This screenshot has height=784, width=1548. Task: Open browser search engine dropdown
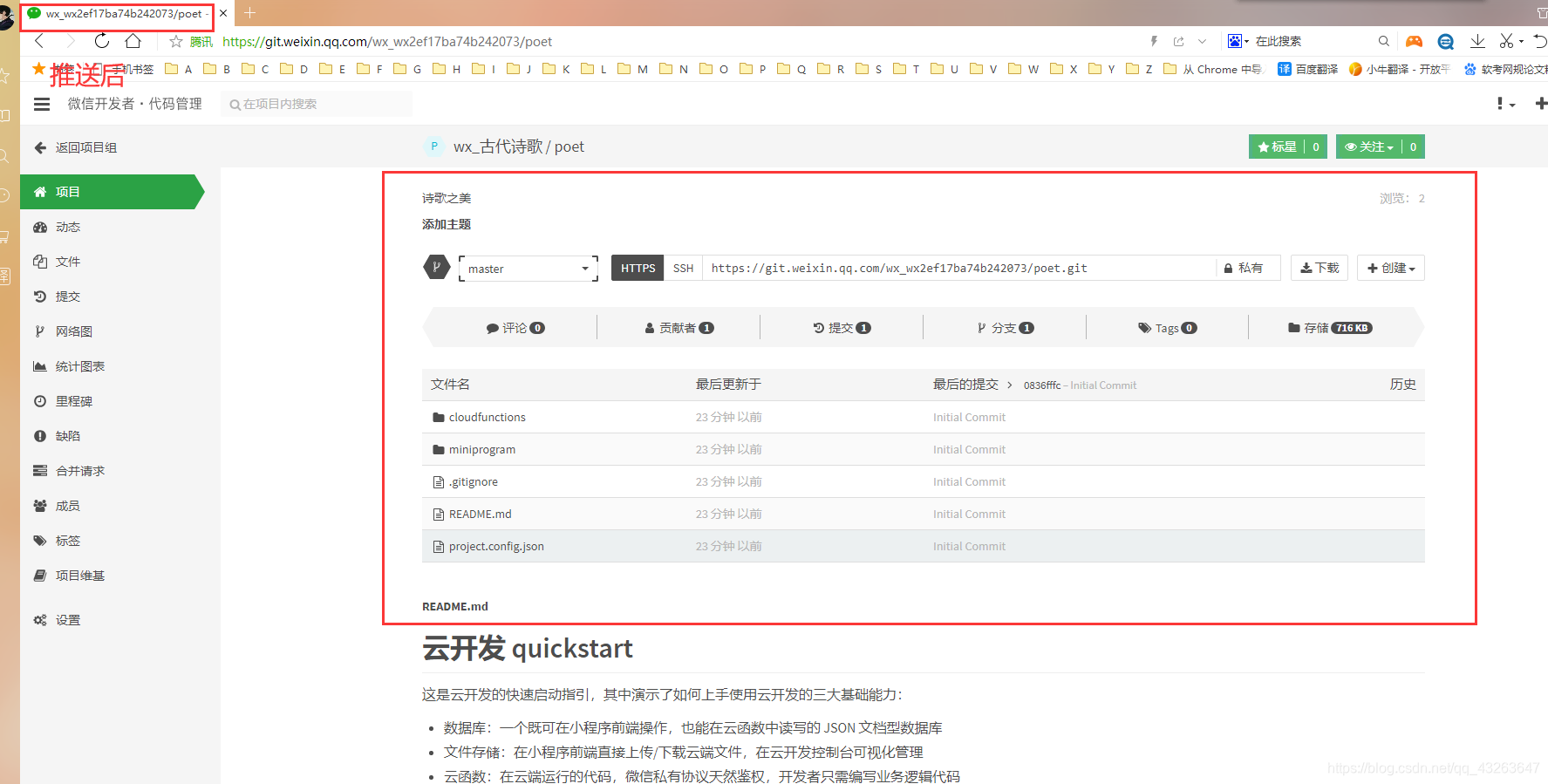[1238, 41]
